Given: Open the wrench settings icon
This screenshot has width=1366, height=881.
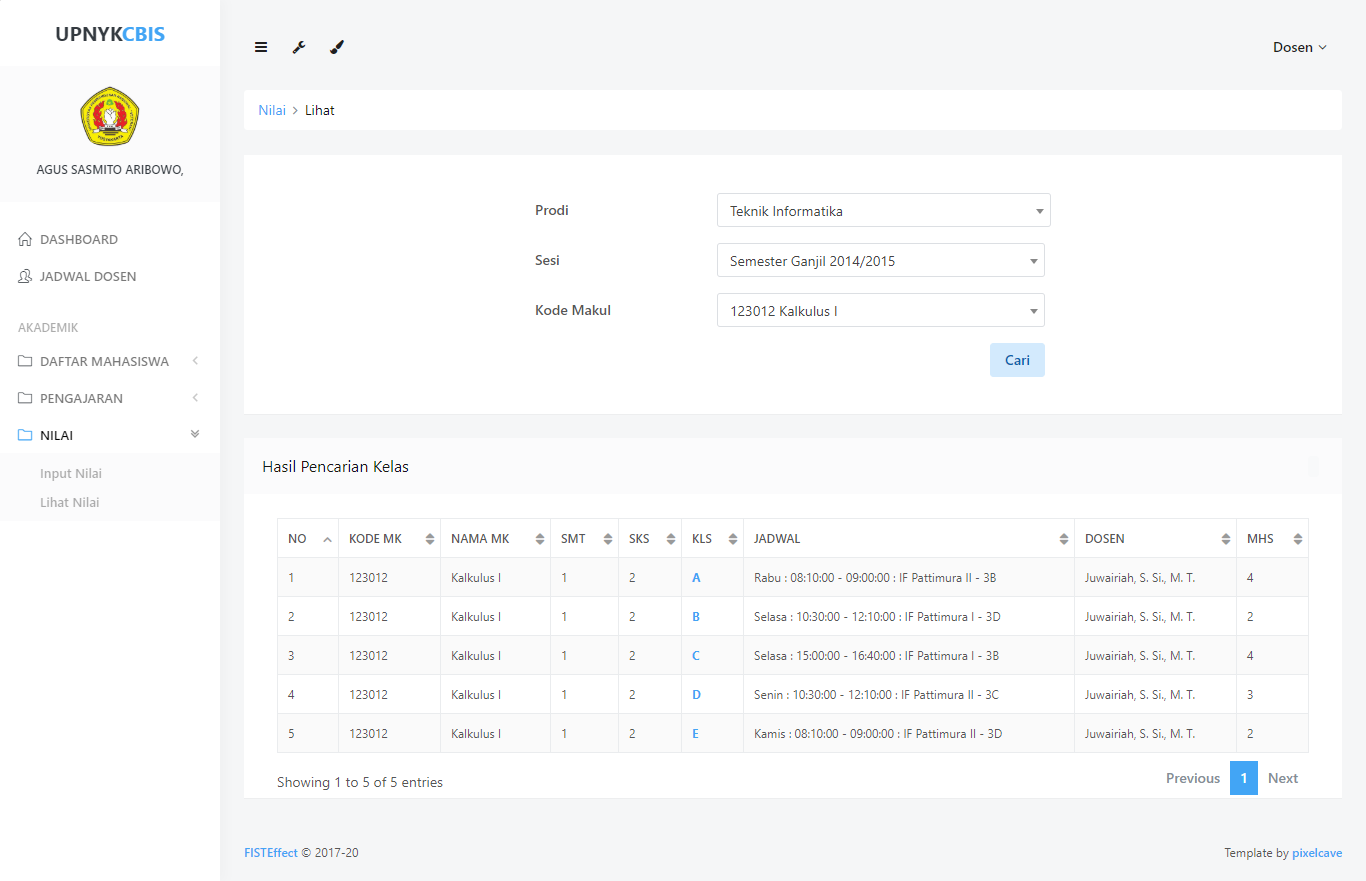Looking at the screenshot, I should coord(298,47).
